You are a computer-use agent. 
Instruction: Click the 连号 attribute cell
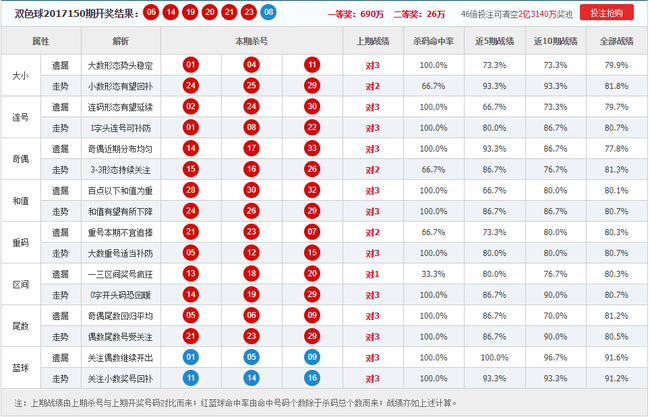[x=21, y=117]
